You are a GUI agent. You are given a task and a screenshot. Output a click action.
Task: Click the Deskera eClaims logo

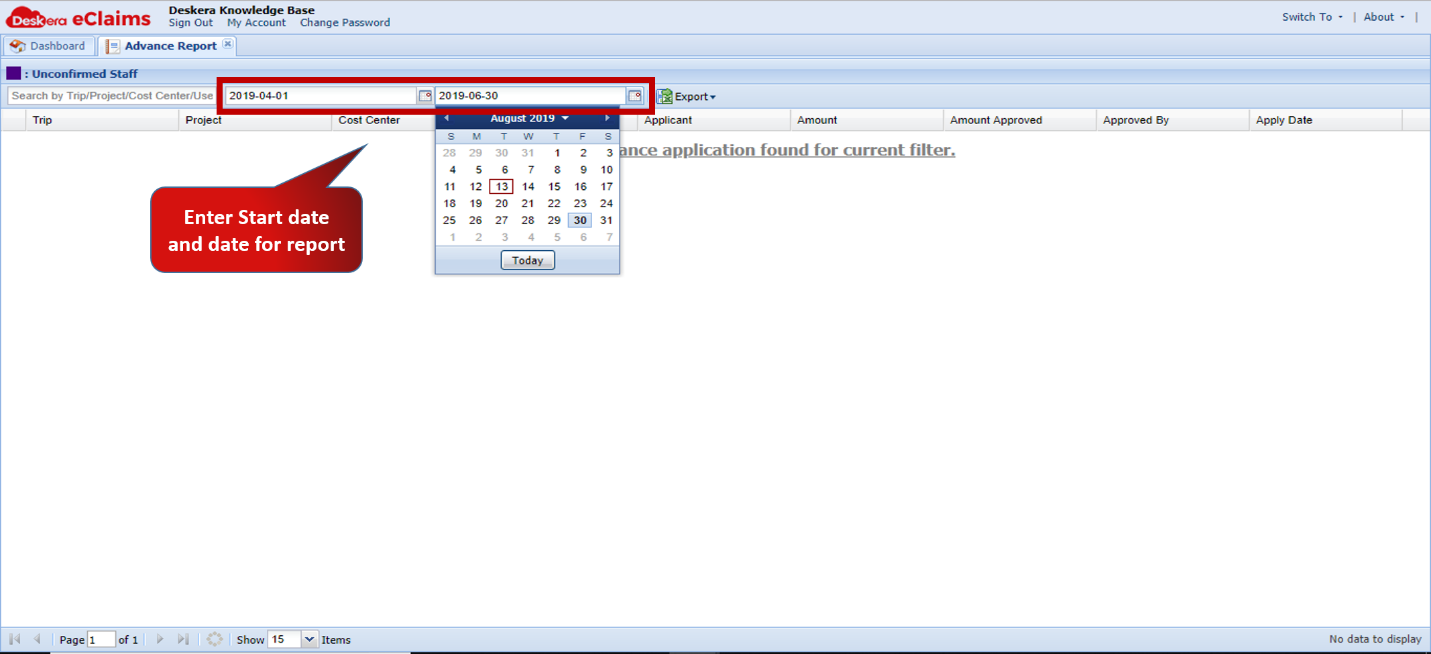point(79,18)
